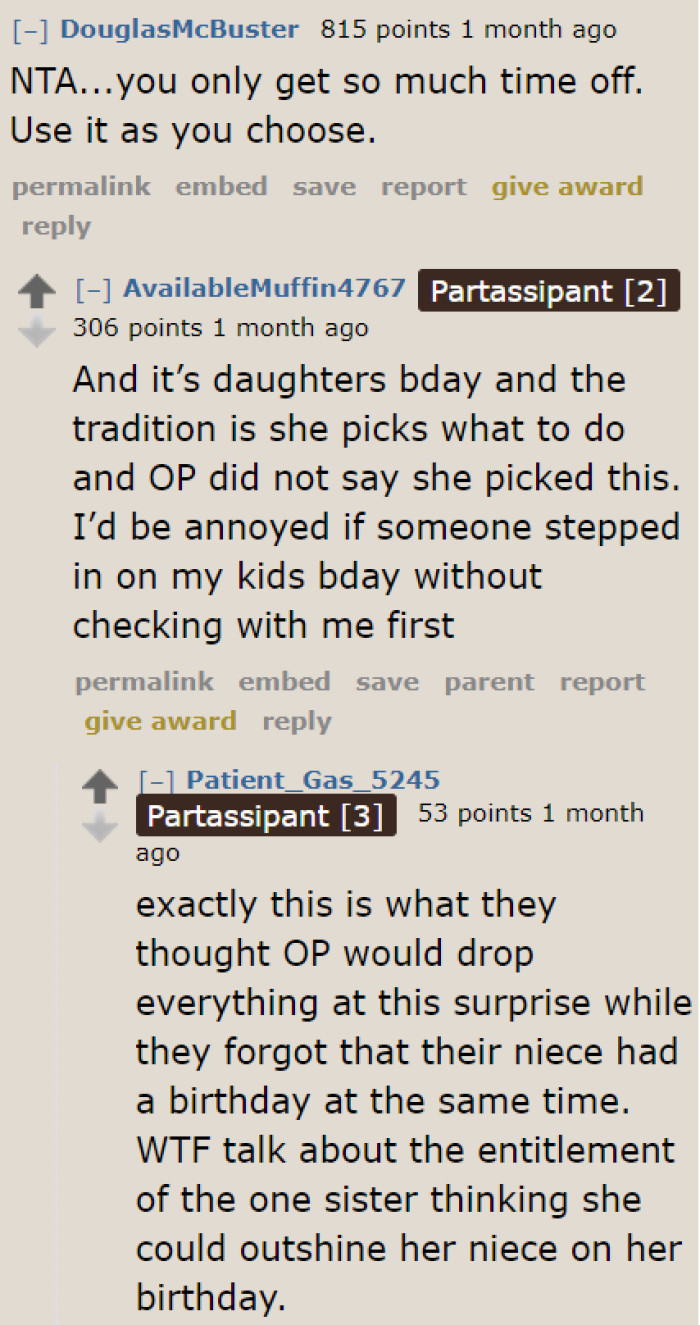Upvote AvailableMuffin4767's comment
Screen dimensions: 700x1325
[x=37, y=291]
